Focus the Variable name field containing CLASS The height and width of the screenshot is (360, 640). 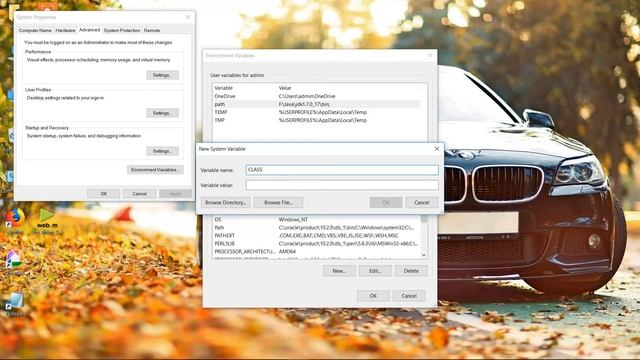[342, 170]
